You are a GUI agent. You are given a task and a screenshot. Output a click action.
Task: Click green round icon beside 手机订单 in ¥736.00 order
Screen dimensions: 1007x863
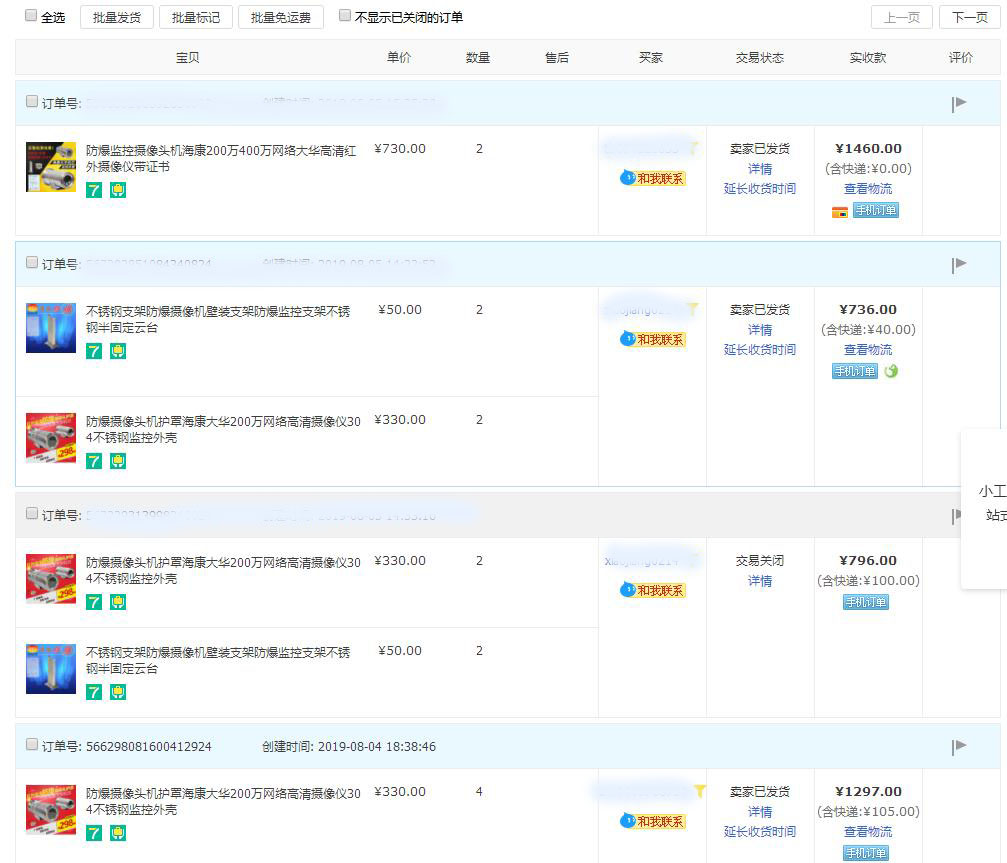(x=891, y=371)
